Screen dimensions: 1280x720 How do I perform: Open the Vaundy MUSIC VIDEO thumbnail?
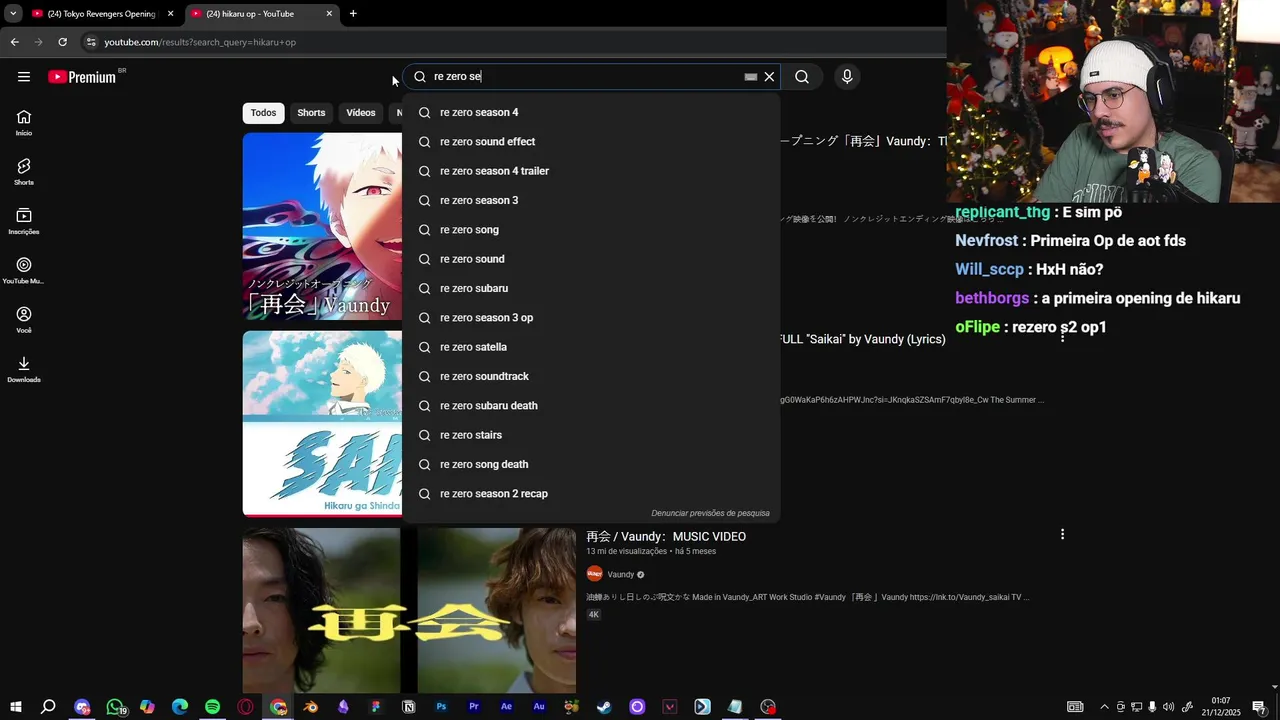[409, 611]
